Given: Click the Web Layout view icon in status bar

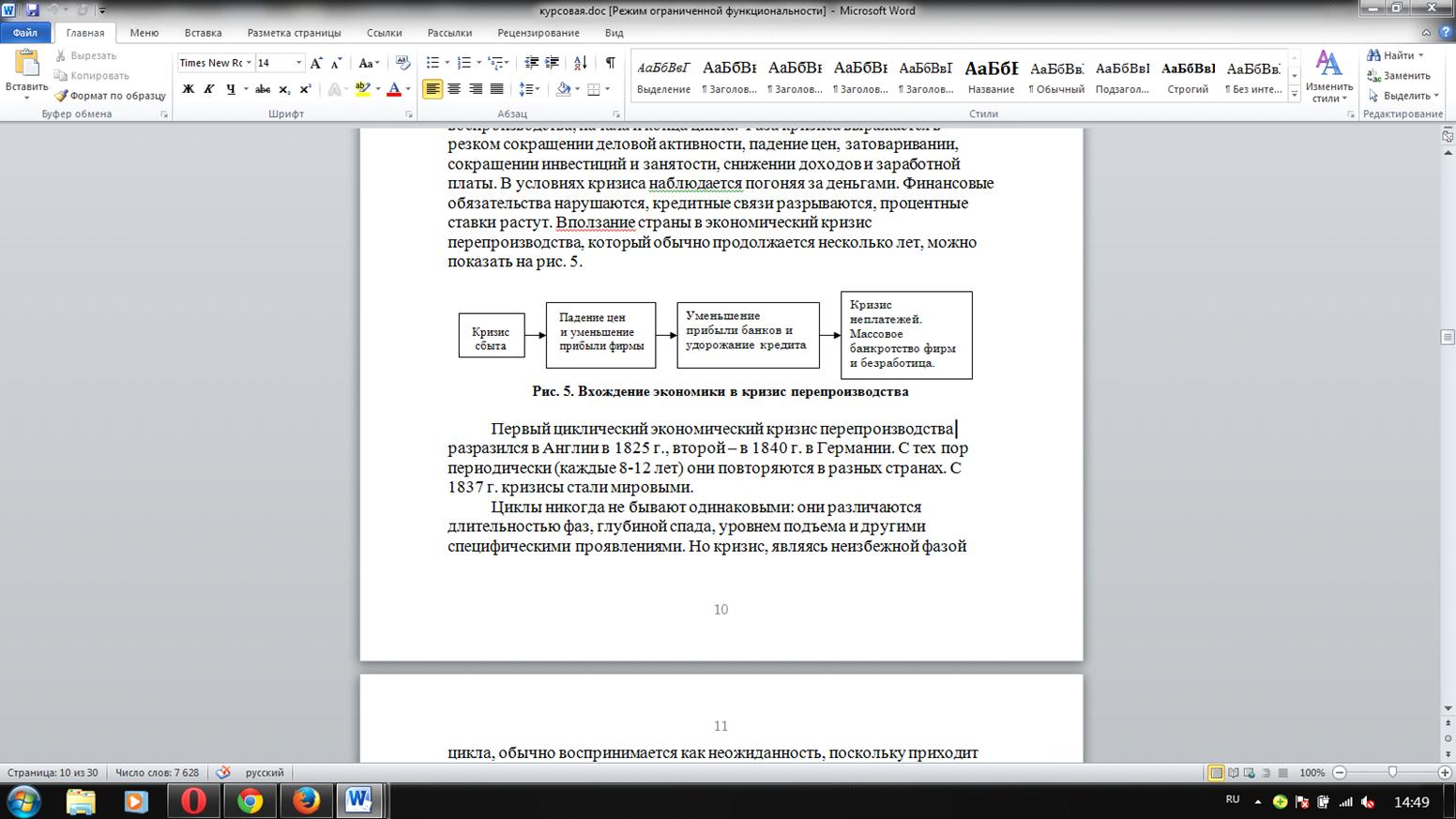Looking at the screenshot, I should [x=1247, y=773].
